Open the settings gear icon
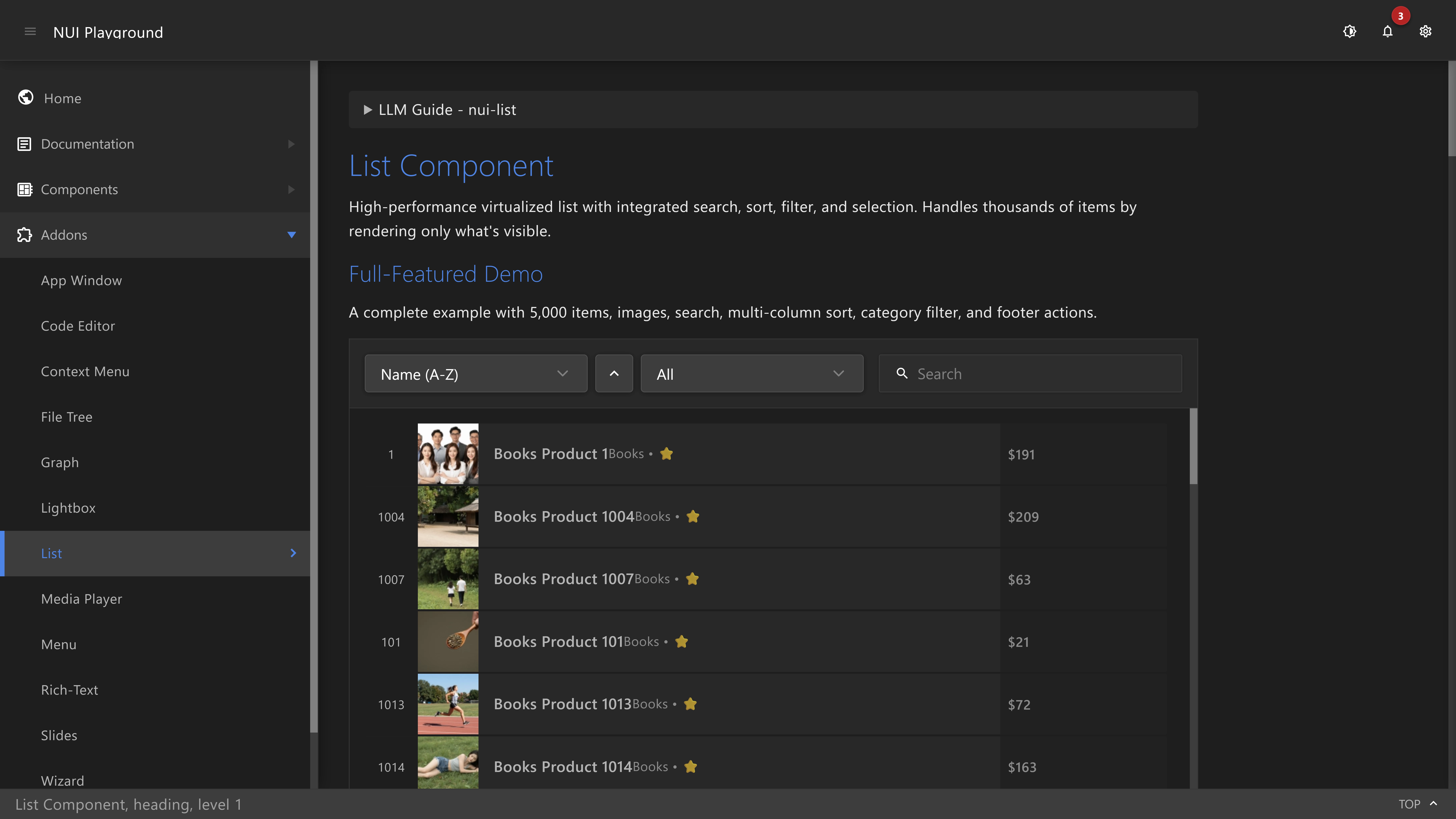 pyautogui.click(x=1425, y=32)
